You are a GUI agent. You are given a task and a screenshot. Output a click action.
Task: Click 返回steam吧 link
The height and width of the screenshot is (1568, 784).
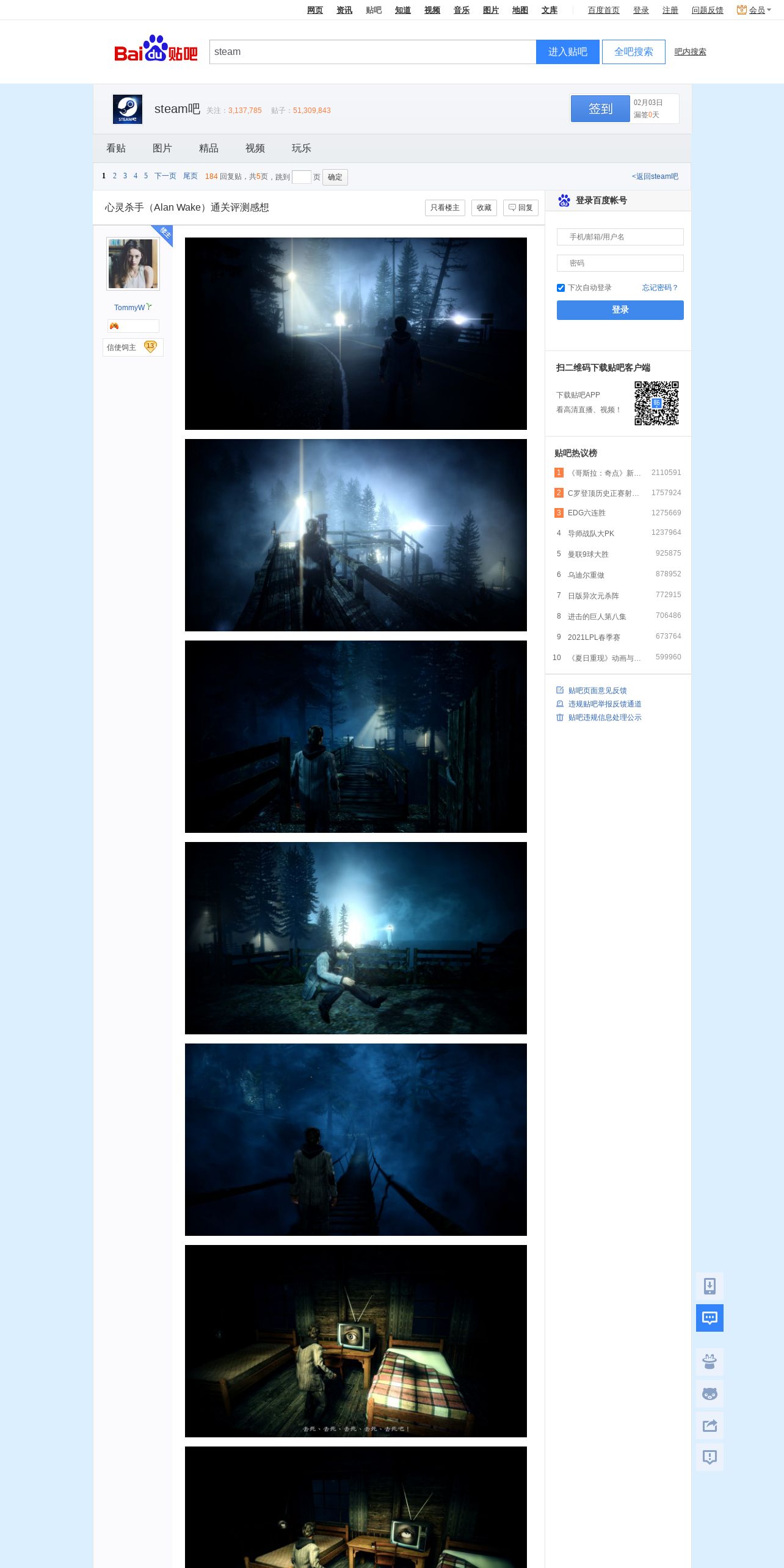tap(655, 176)
